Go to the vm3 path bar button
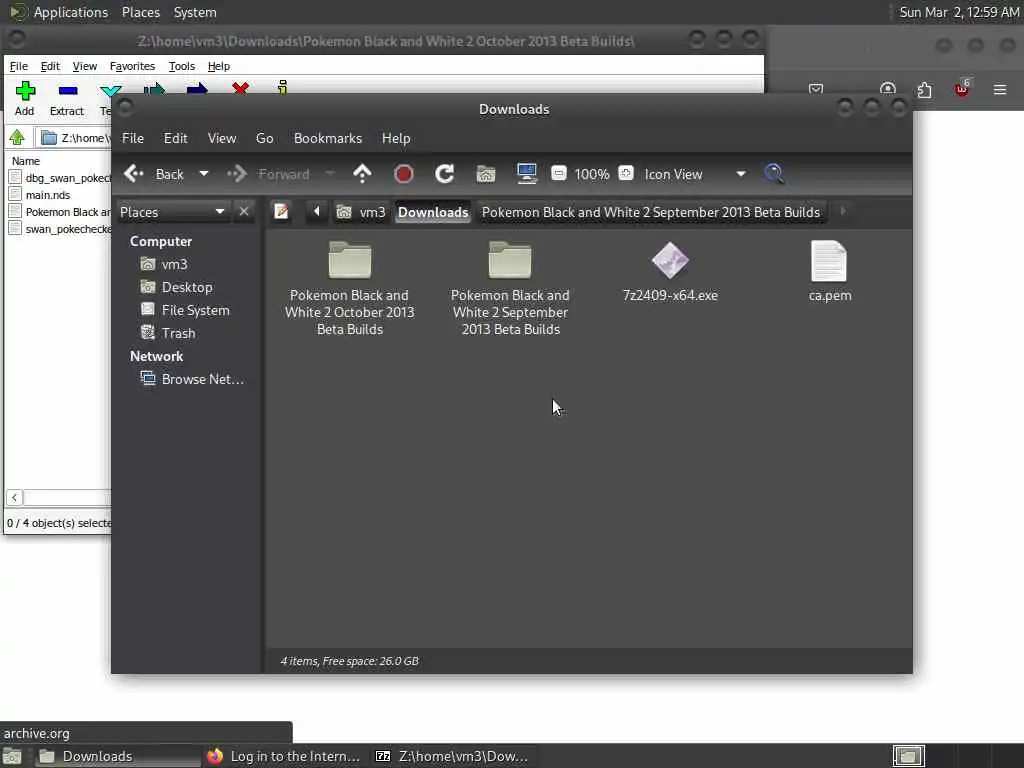 coord(361,212)
